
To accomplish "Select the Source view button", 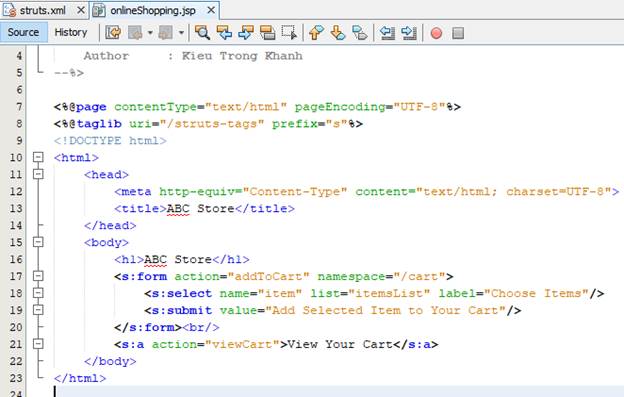I will [23, 32].
